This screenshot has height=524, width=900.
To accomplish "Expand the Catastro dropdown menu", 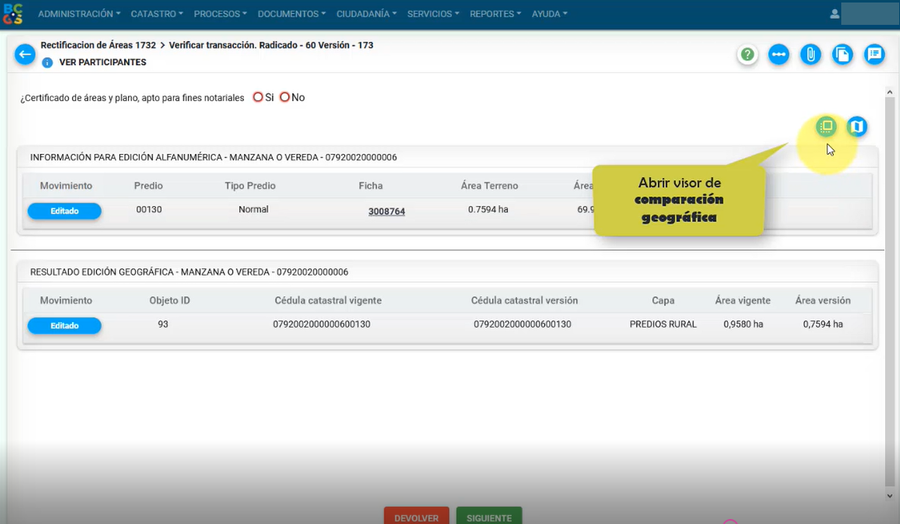I will click(156, 14).
